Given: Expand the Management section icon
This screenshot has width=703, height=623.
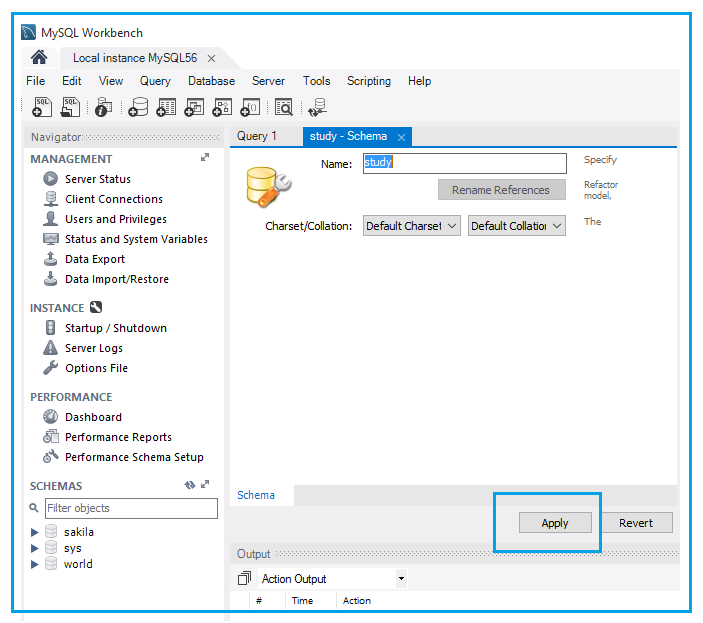Looking at the screenshot, I should pos(205,157).
